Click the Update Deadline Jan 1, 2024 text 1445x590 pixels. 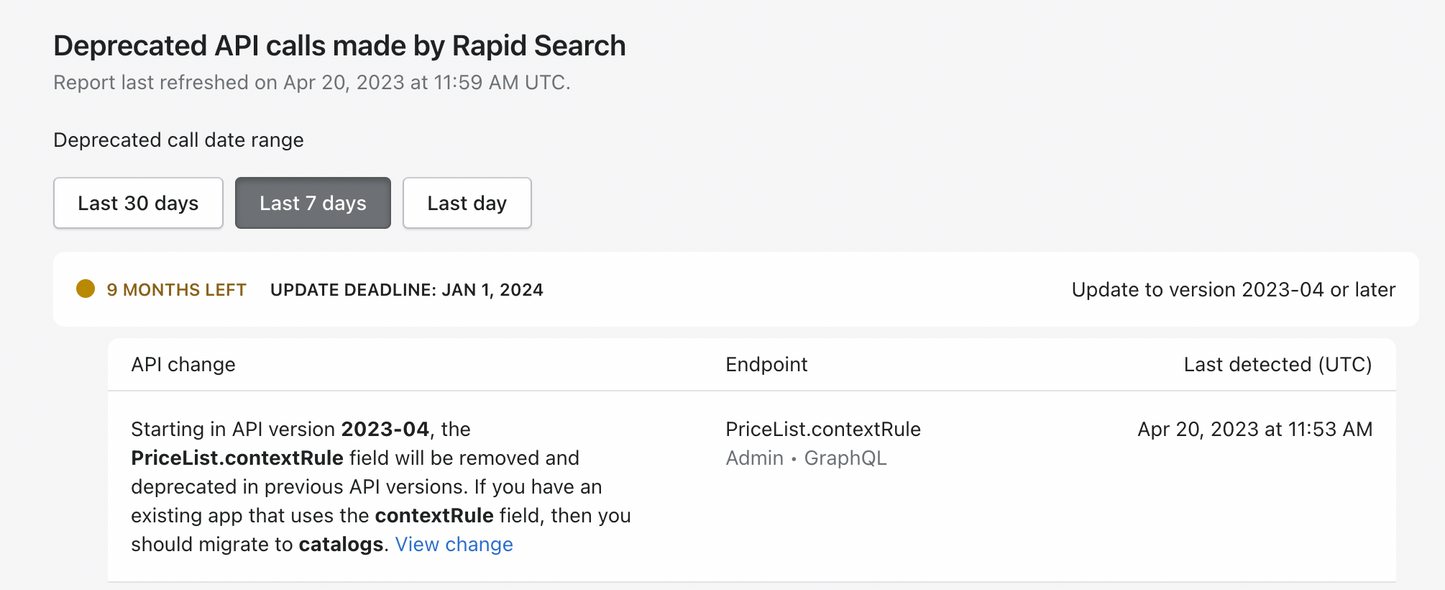(407, 290)
